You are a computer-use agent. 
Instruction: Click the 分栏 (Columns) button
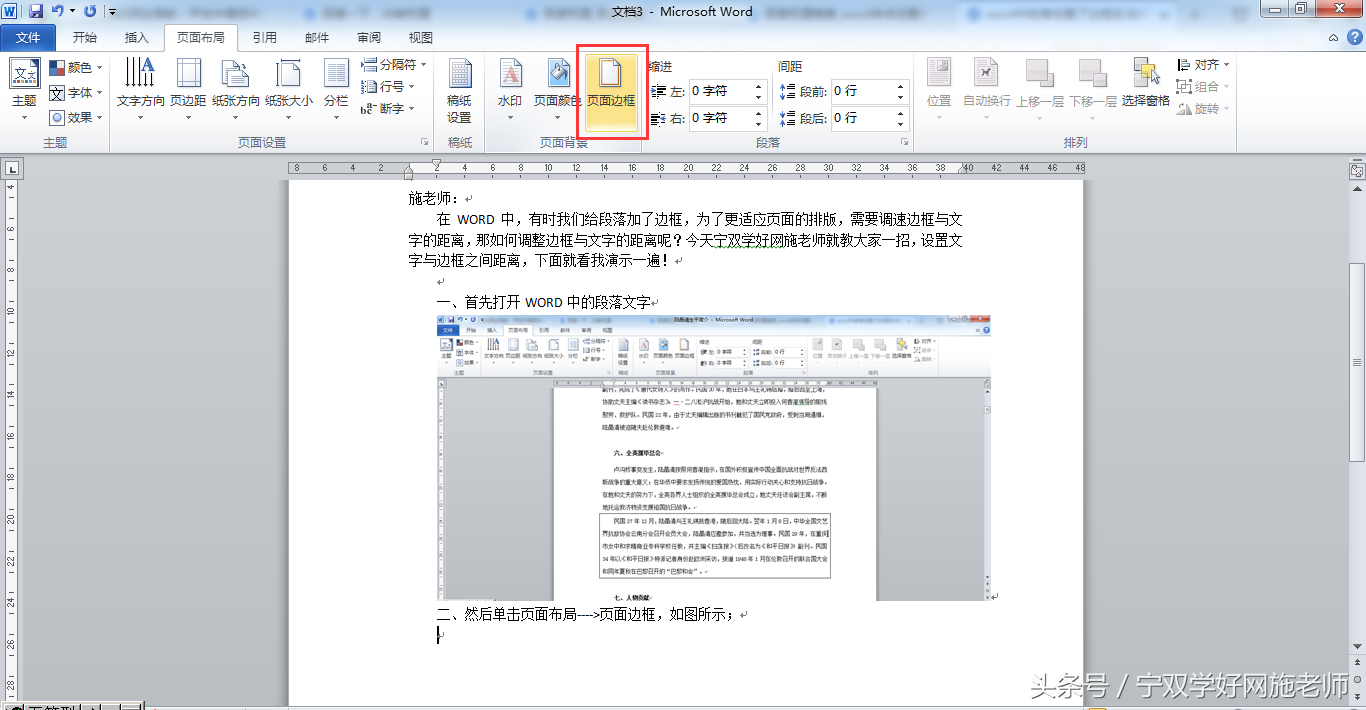pos(336,89)
